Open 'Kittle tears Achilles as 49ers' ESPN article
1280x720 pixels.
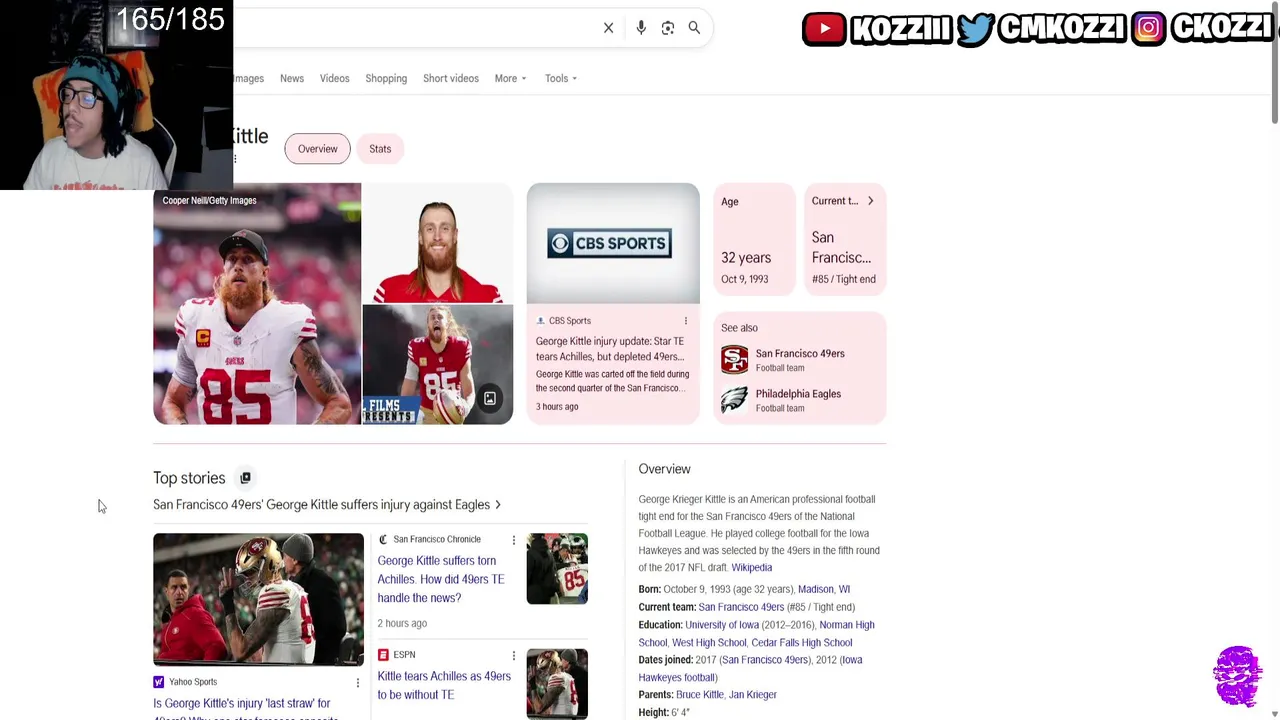[444, 685]
